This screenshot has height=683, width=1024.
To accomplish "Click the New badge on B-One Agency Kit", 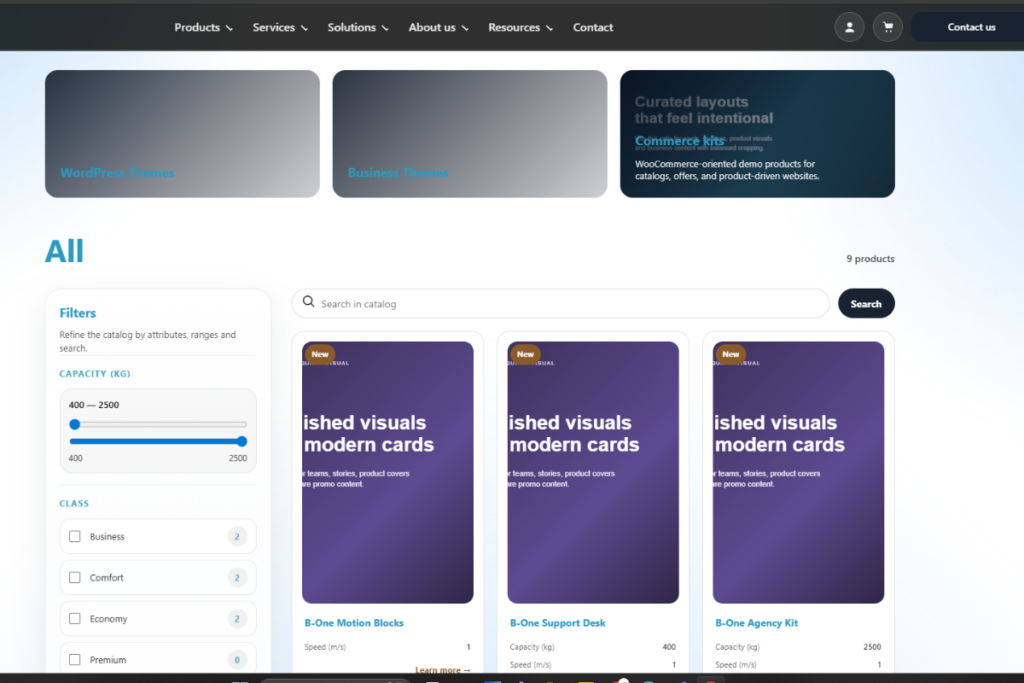I will (731, 354).
